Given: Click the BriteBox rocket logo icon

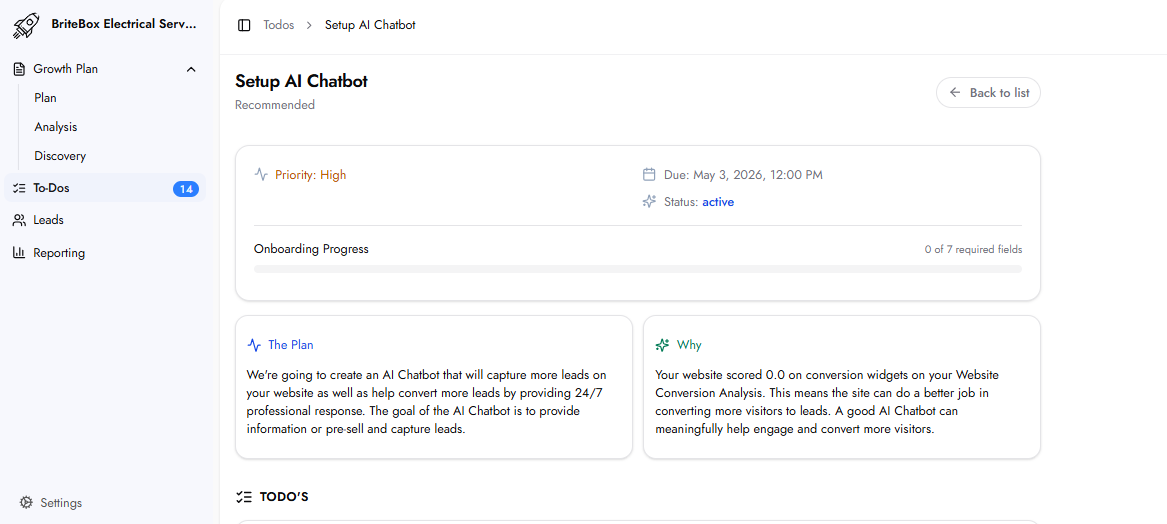Looking at the screenshot, I should [26, 24].
